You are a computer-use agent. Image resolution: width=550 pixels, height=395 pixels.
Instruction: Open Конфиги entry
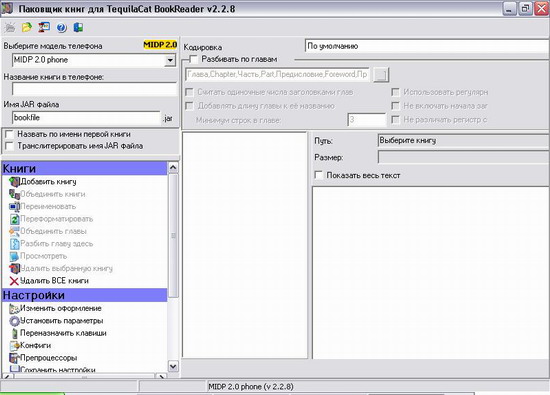point(35,346)
